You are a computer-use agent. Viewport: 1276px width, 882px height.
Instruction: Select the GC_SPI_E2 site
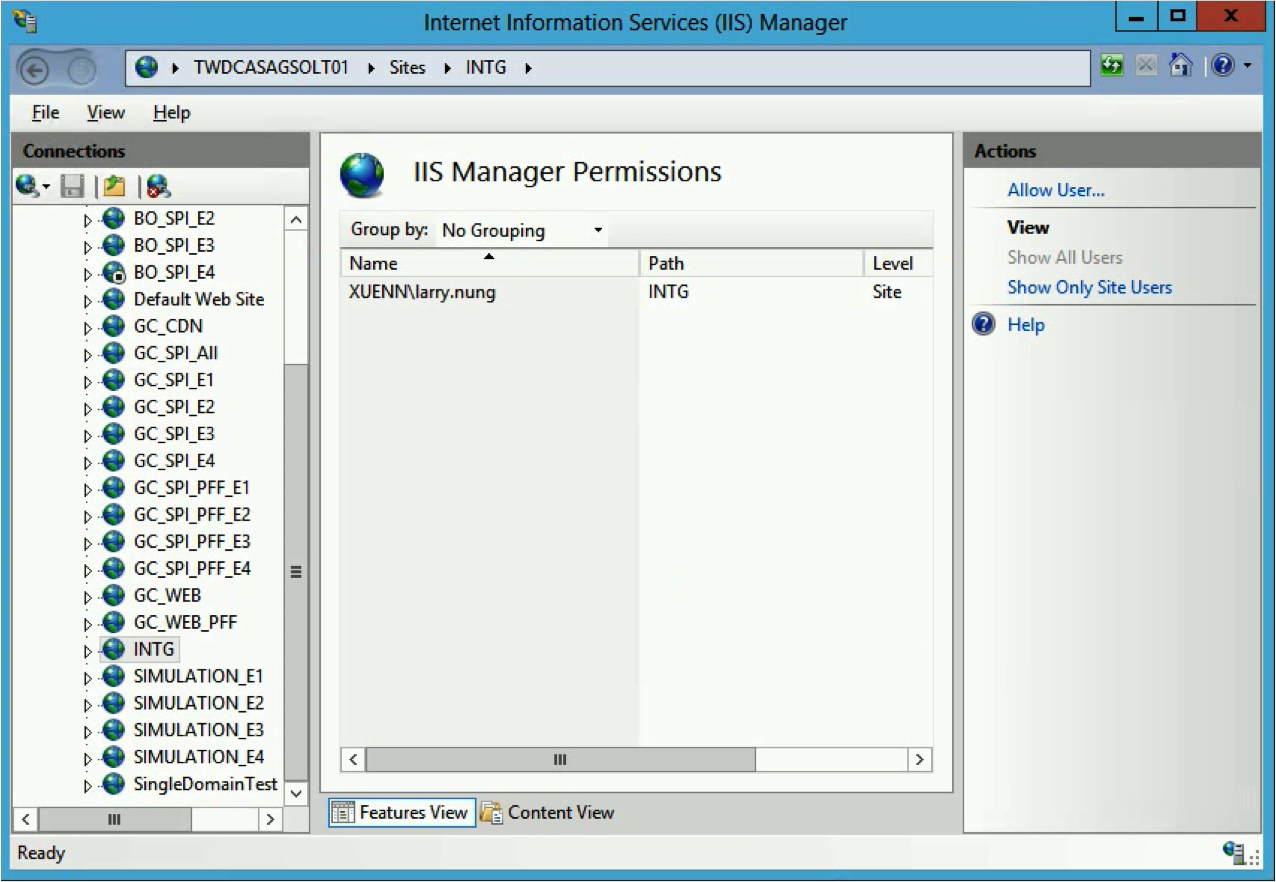[x=174, y=407]
